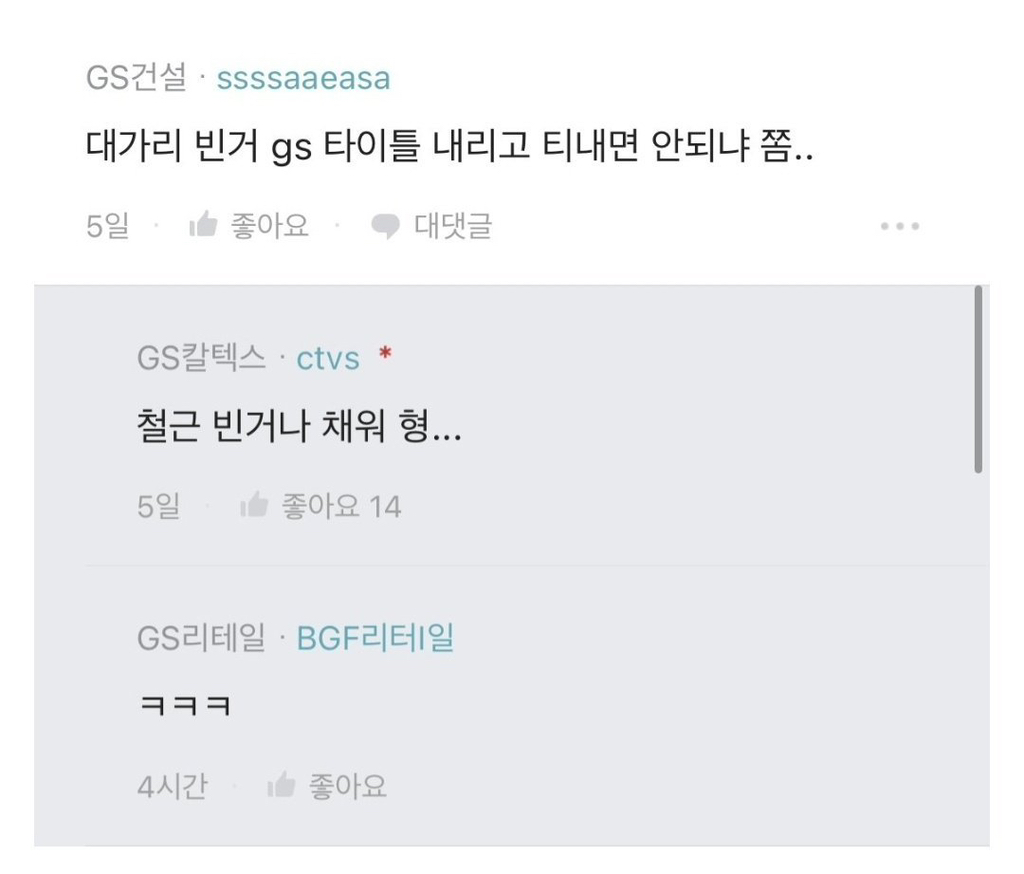Open the three-dot options menu on the post
This screenshot has width=1024, height=874.
[x=899, y=225]
